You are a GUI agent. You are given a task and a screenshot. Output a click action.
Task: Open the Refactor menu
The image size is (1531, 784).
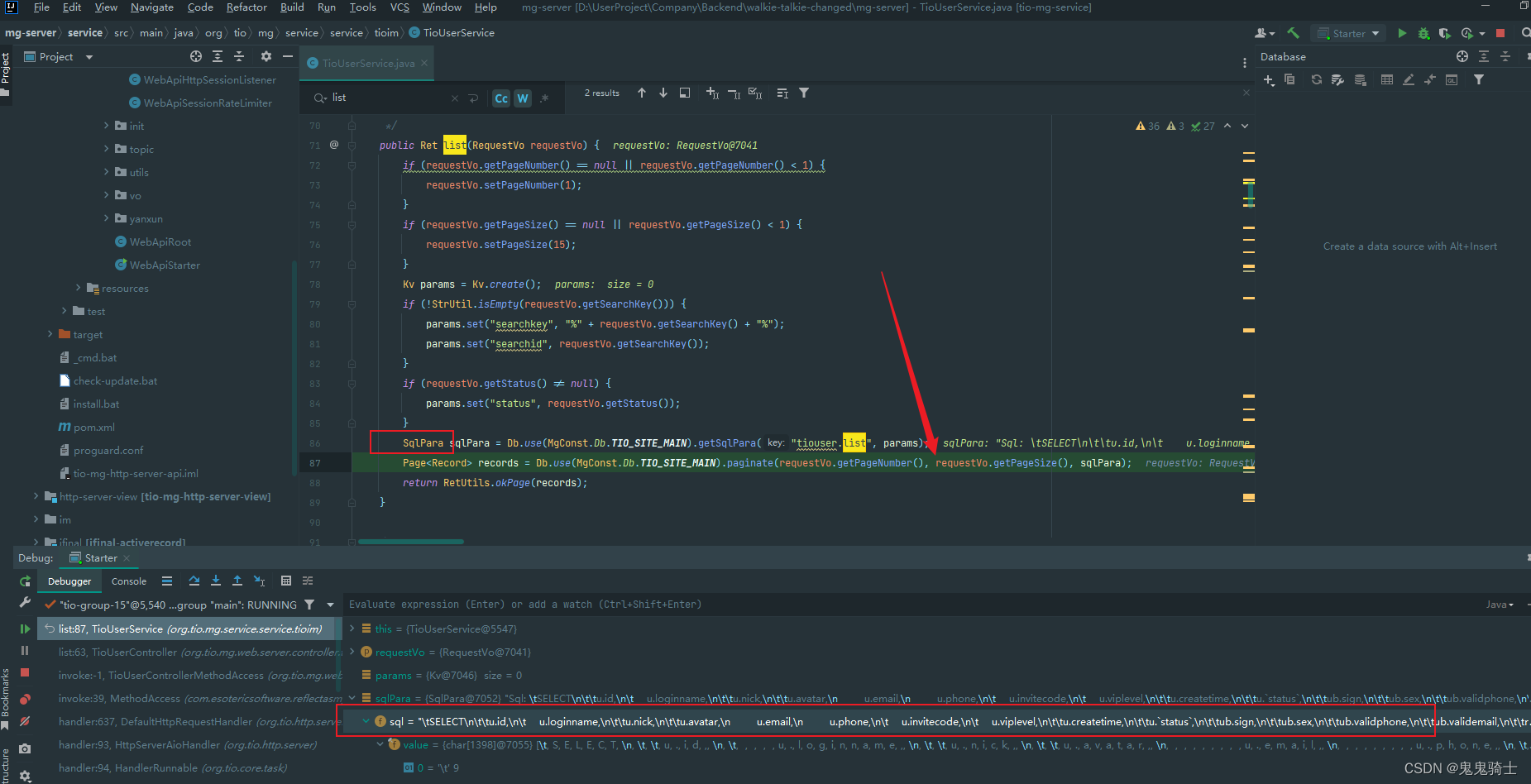click(246, 7)
